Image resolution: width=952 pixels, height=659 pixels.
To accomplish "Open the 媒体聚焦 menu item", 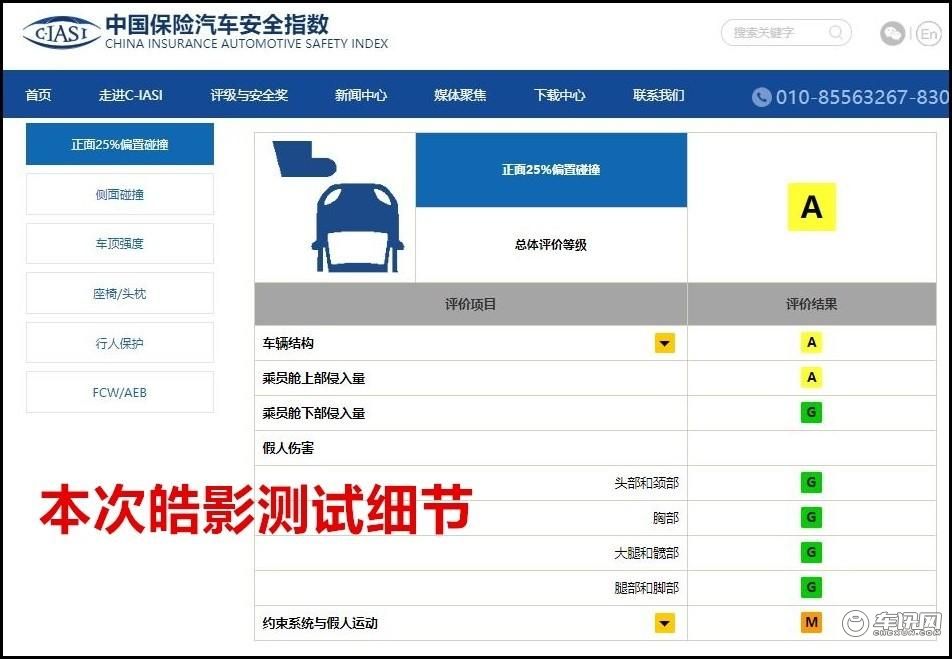I will coord(460,95).
